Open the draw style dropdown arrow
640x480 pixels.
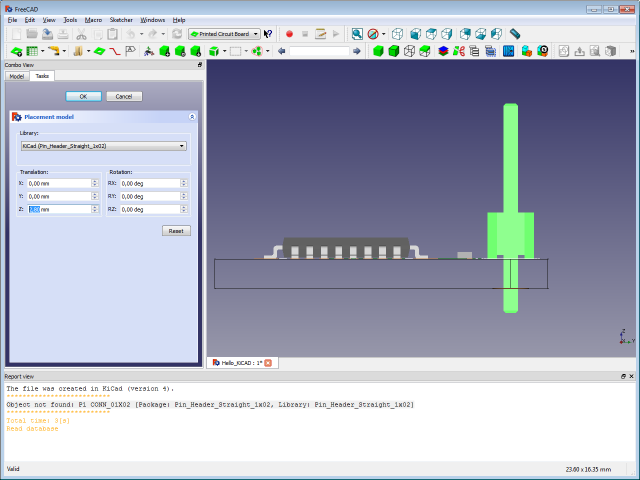[383, 34]
